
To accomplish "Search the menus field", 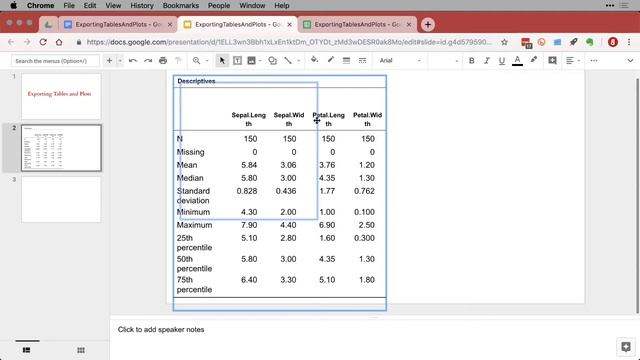I will (55, 61).
